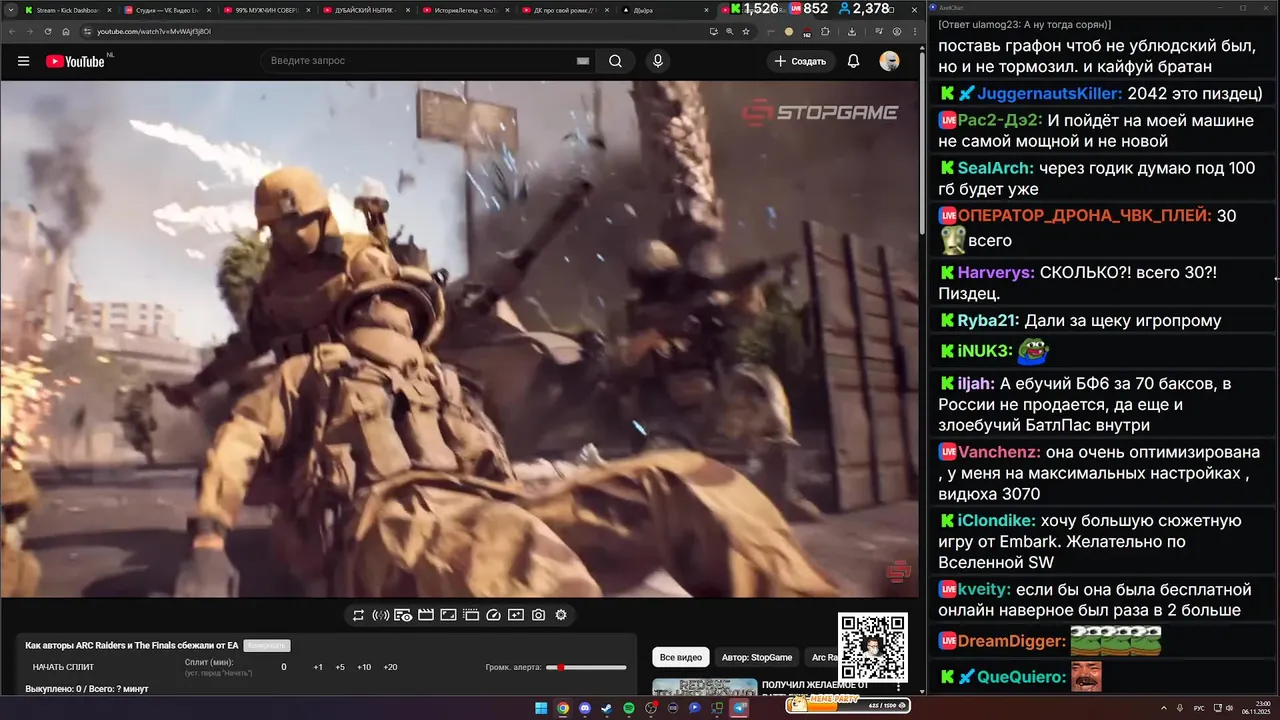The image size is (1280, 720).
Task: Open the YouTube hamburger guide menu
Action: (23, 61)
